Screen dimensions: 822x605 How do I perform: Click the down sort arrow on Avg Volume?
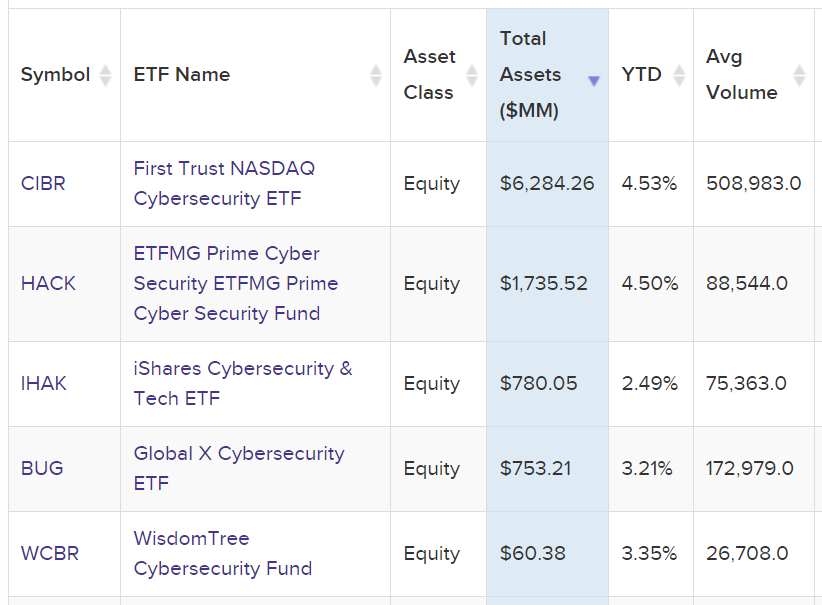[798, 80]
